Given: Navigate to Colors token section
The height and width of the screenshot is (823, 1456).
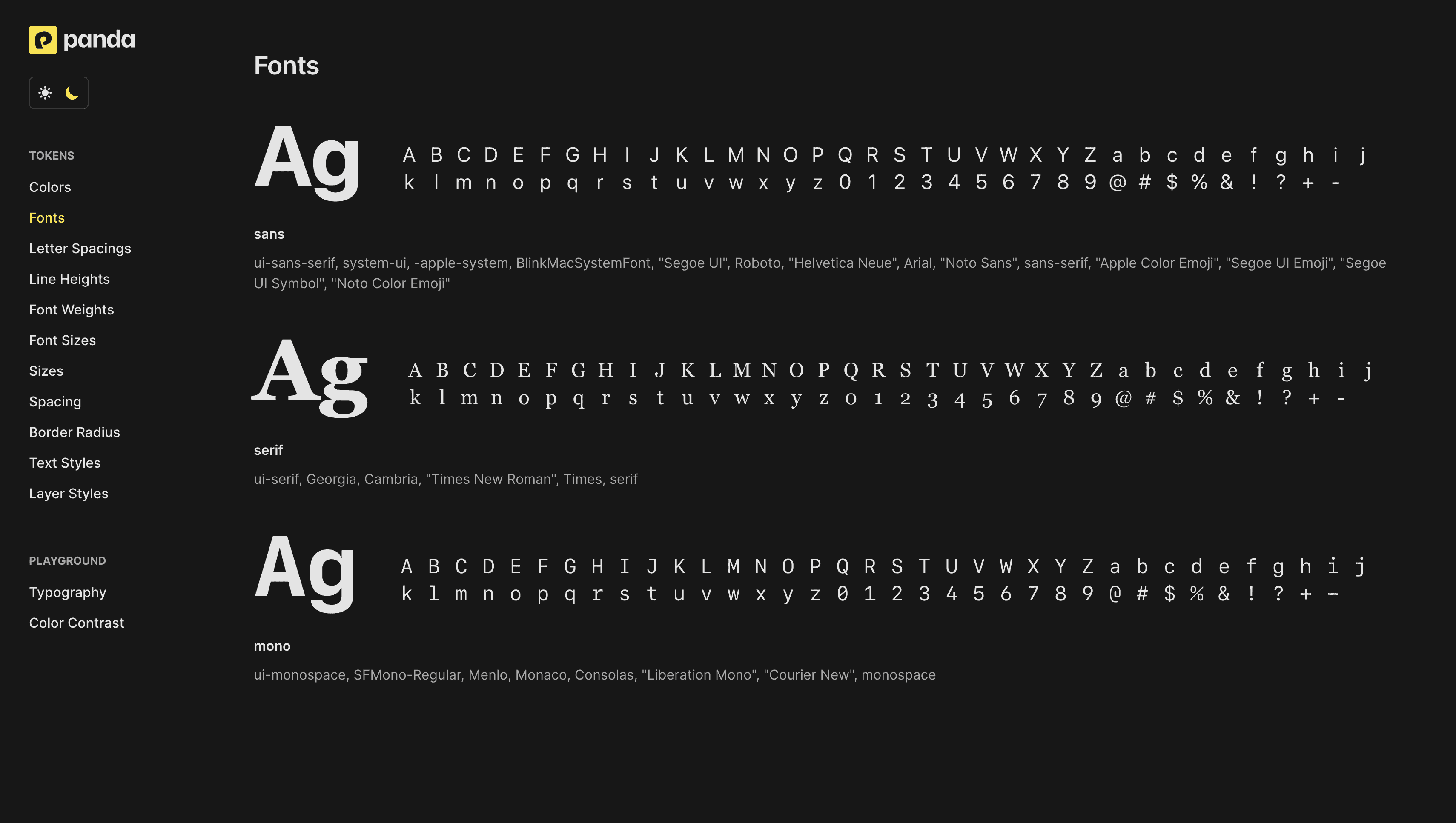Looking at the screenshot, I should [50, 187].
